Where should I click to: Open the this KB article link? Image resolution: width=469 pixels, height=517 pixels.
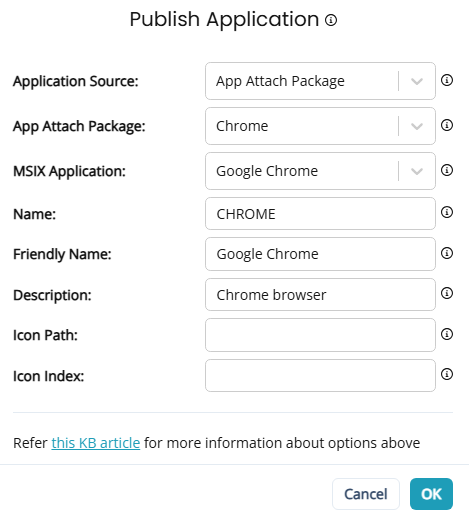click(96, 443)
